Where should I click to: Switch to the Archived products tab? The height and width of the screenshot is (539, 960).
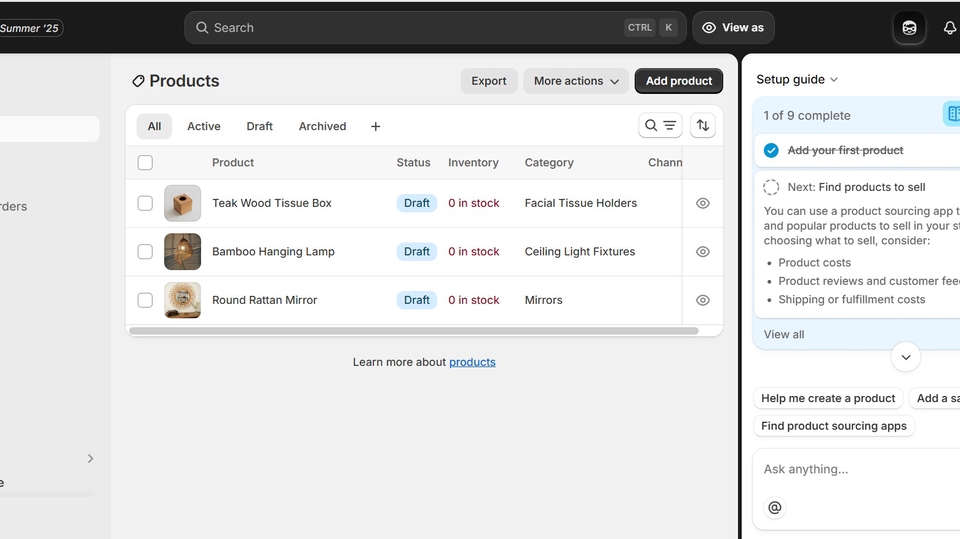(x=323, y=126)
